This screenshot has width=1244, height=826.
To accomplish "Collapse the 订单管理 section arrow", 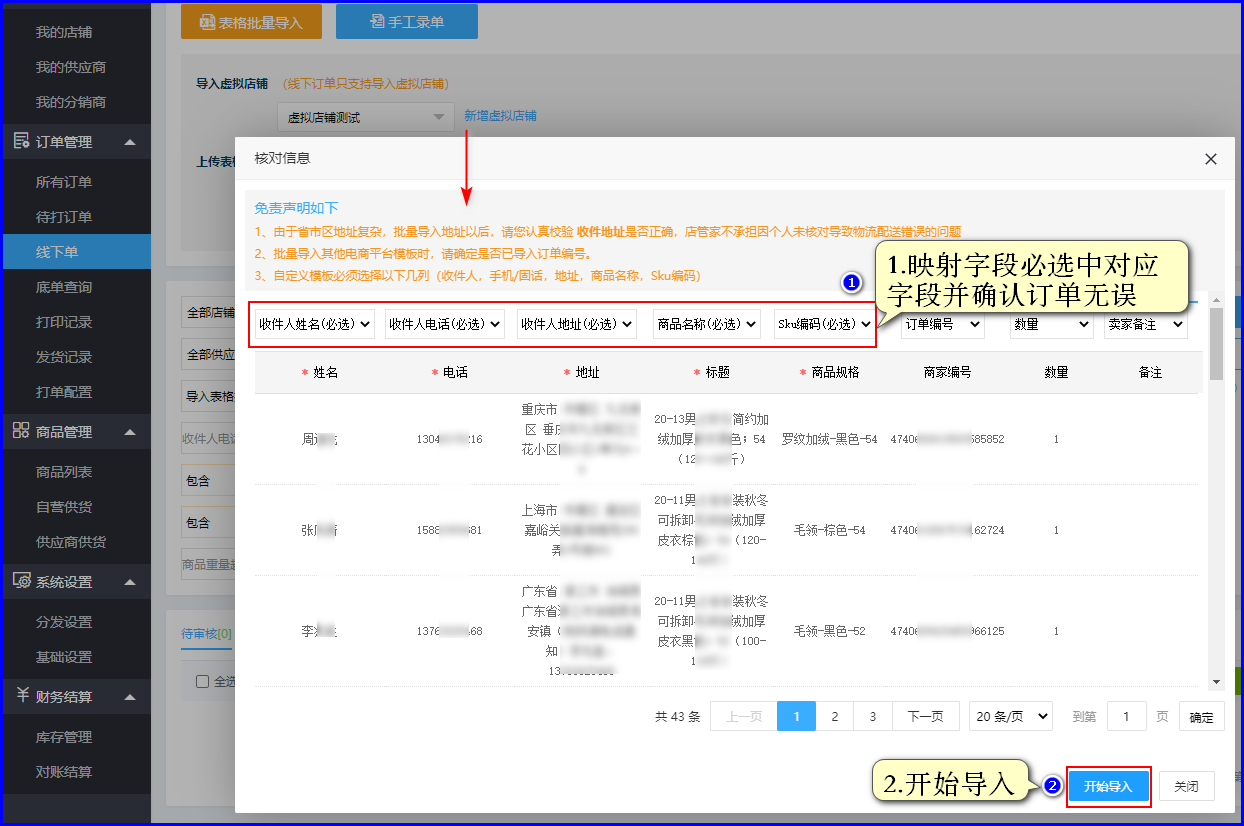I will [130, 142].
